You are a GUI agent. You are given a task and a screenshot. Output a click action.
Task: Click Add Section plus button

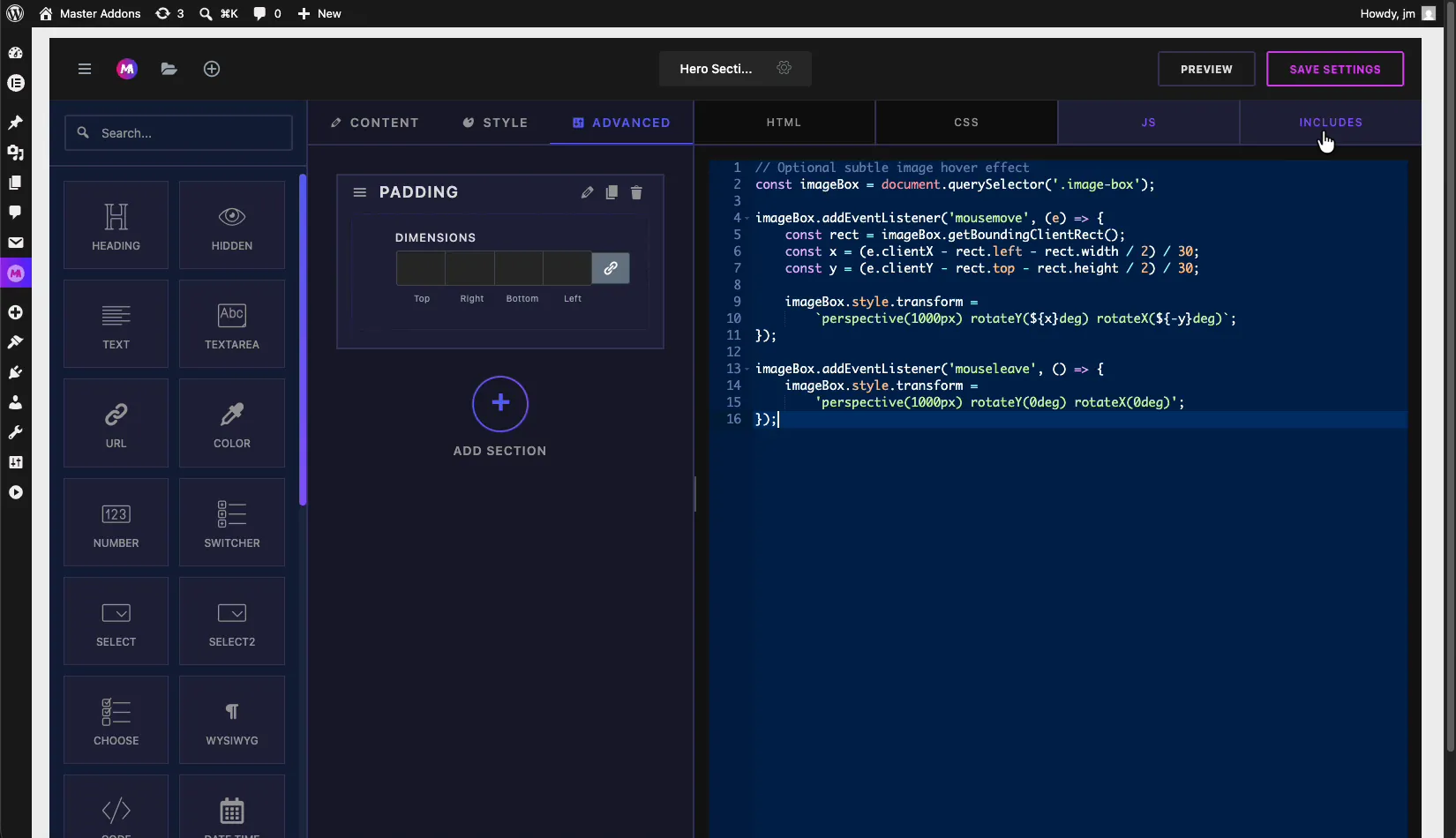500,404
